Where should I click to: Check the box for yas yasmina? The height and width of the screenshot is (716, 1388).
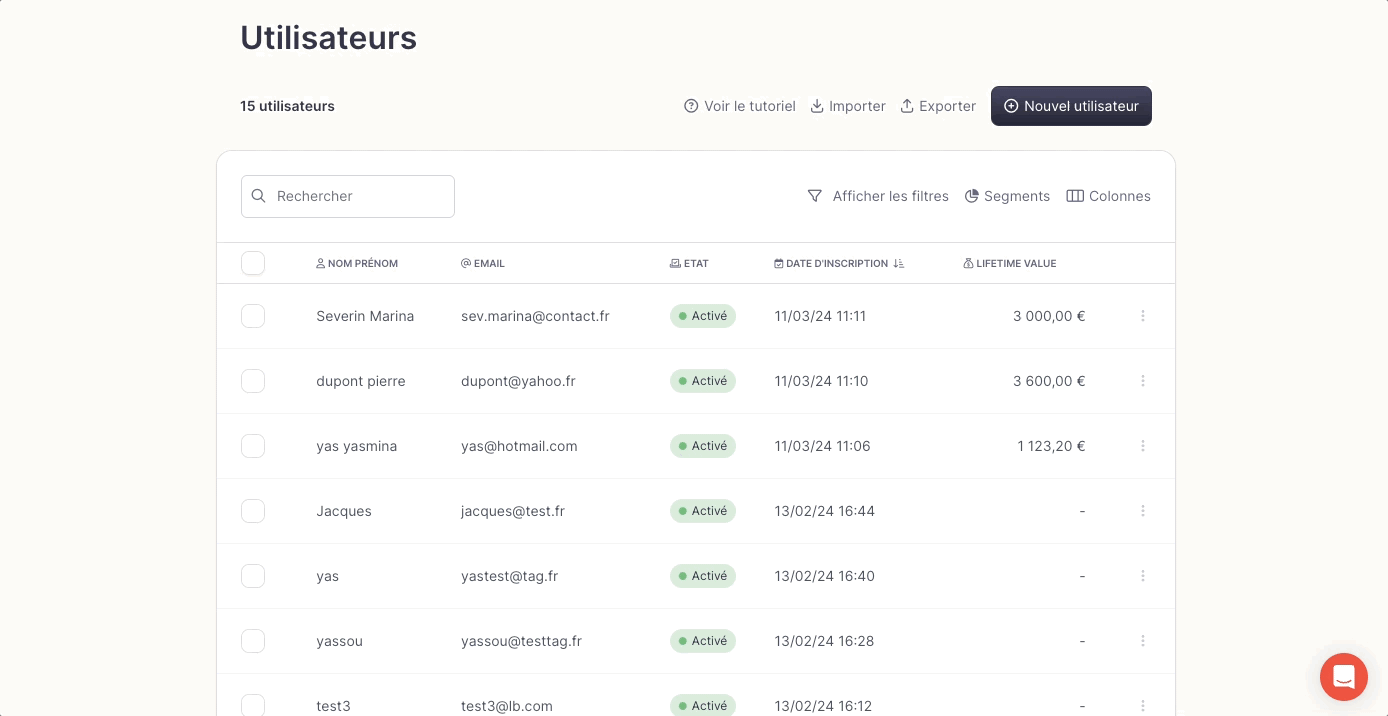pyautogui.click(x=253, y=446)
